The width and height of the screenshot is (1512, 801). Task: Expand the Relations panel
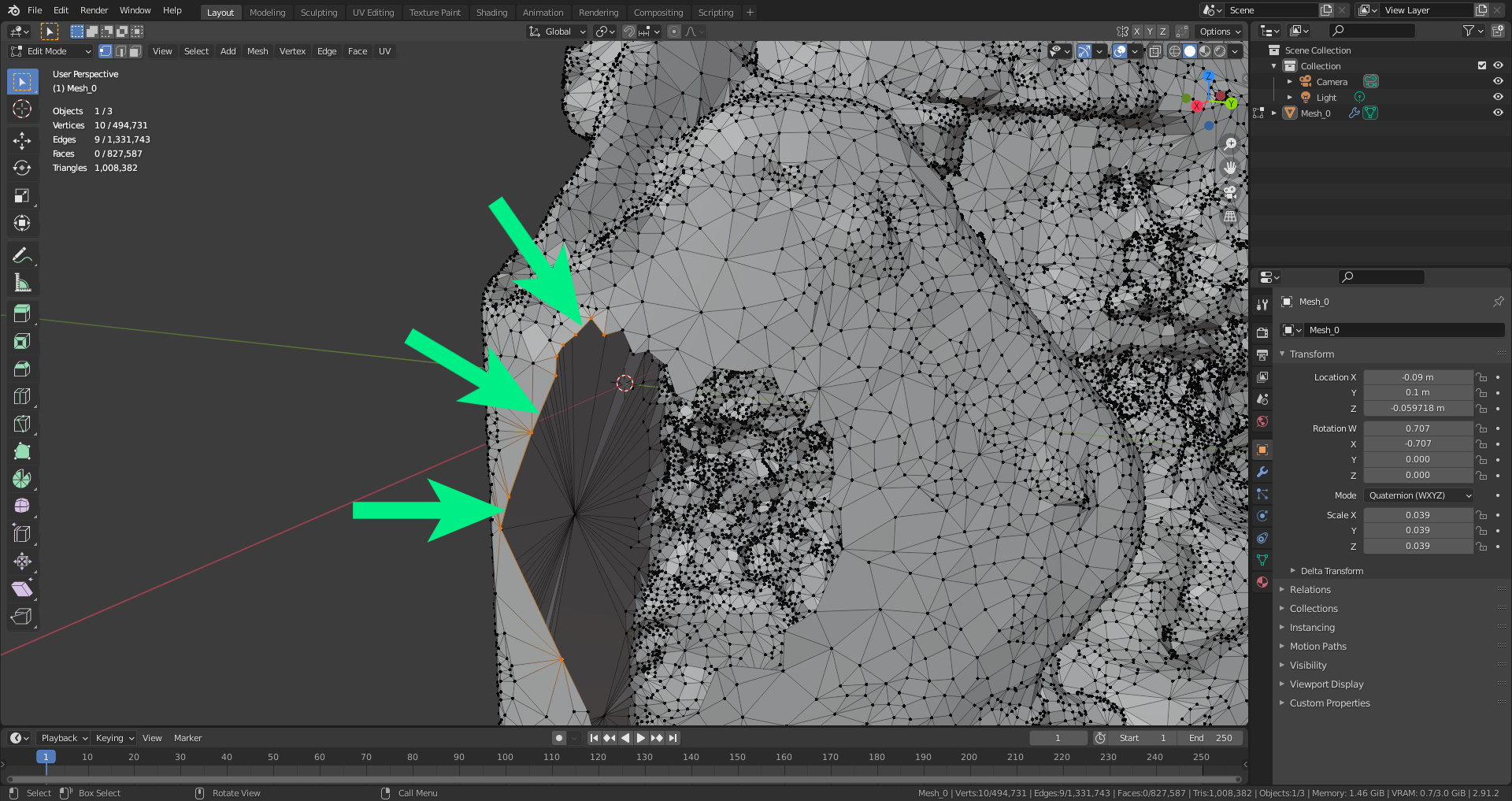click(1310, 590)
